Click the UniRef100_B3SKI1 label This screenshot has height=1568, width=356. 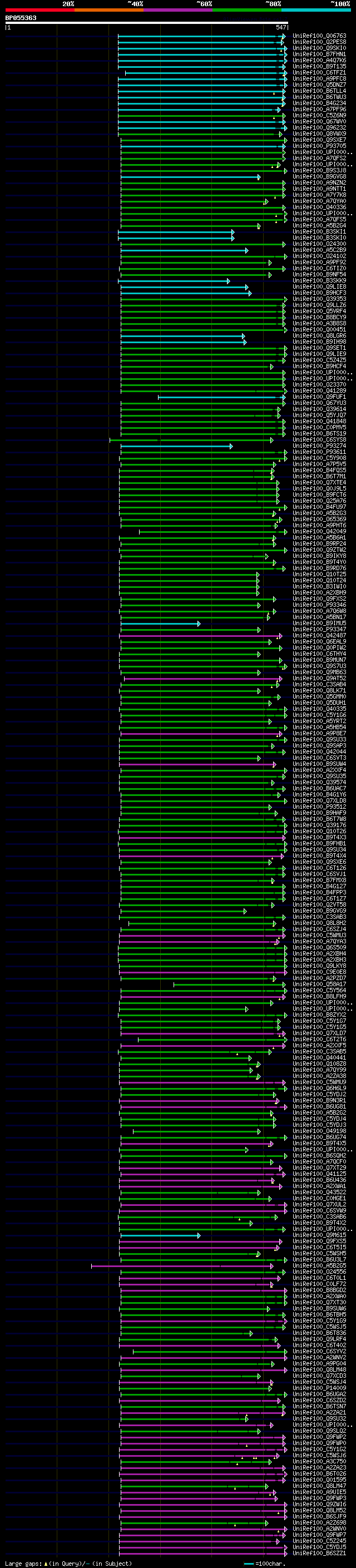coord(319,232)
